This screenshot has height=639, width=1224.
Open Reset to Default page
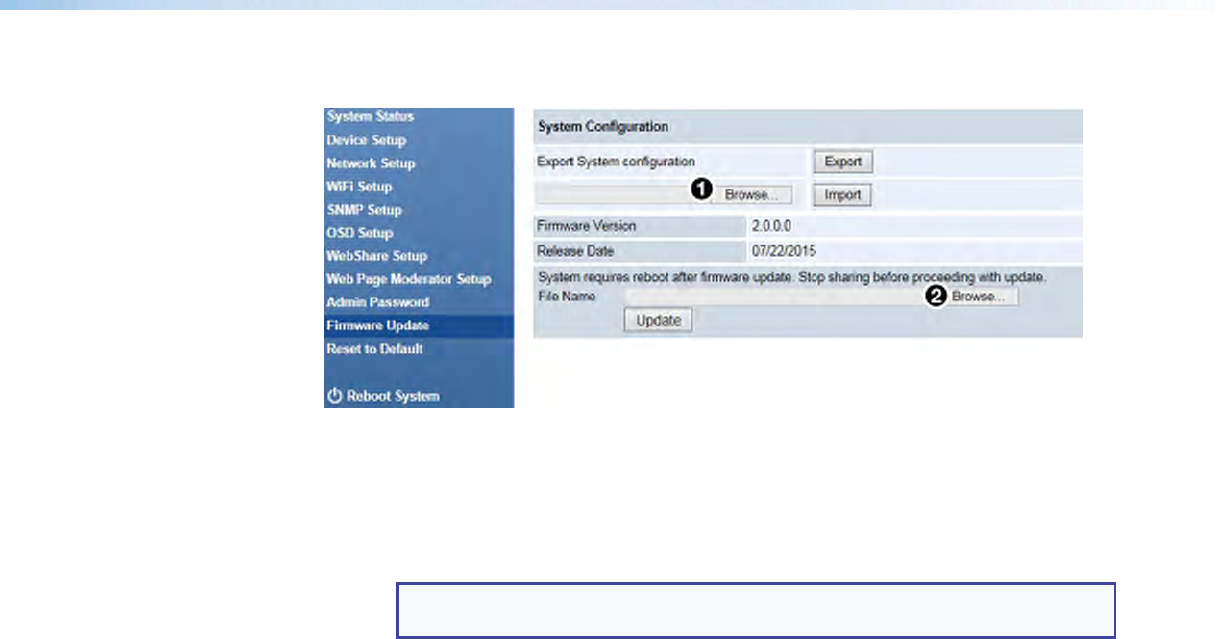374,349
